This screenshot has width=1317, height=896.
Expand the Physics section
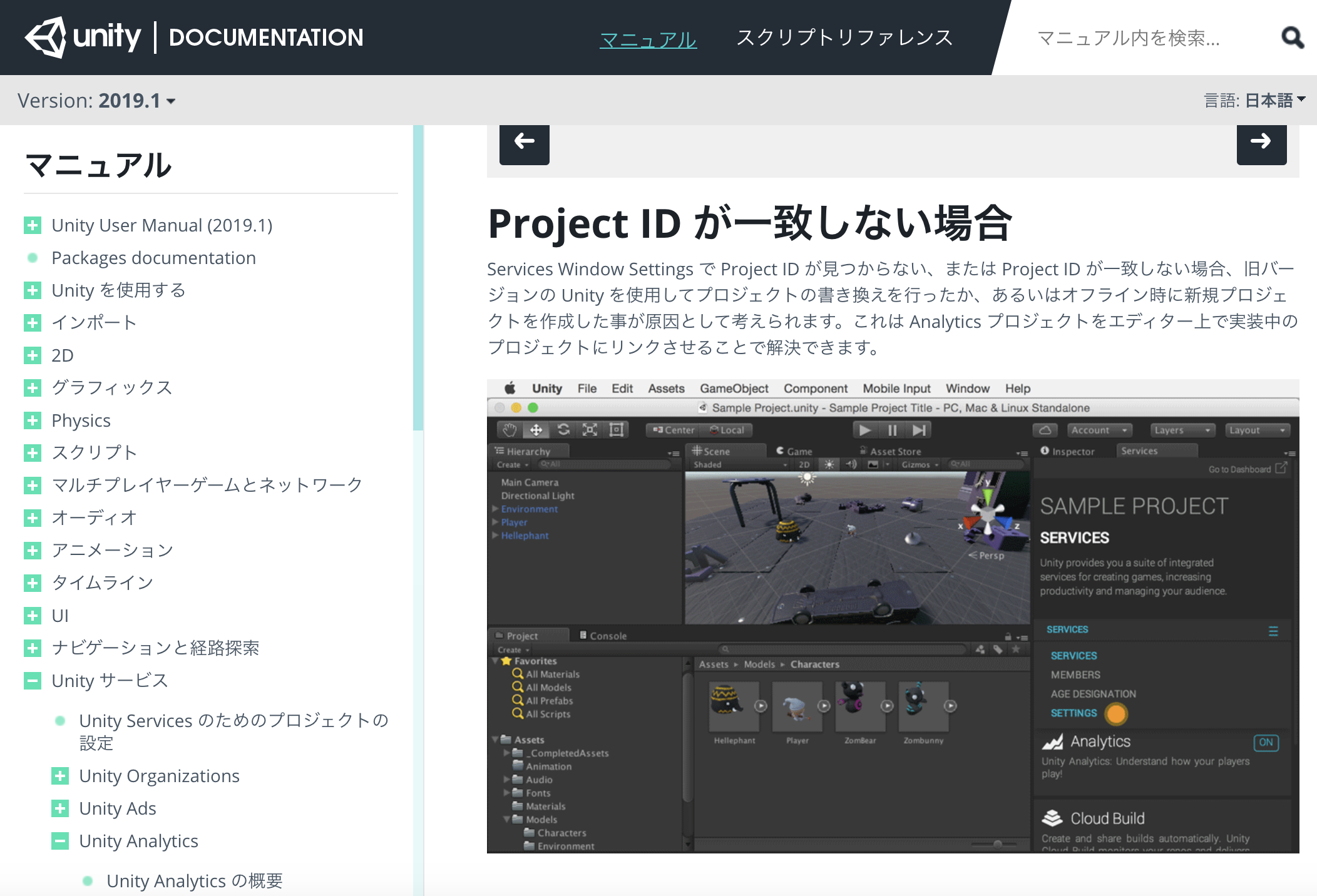(x=33, y=420)
